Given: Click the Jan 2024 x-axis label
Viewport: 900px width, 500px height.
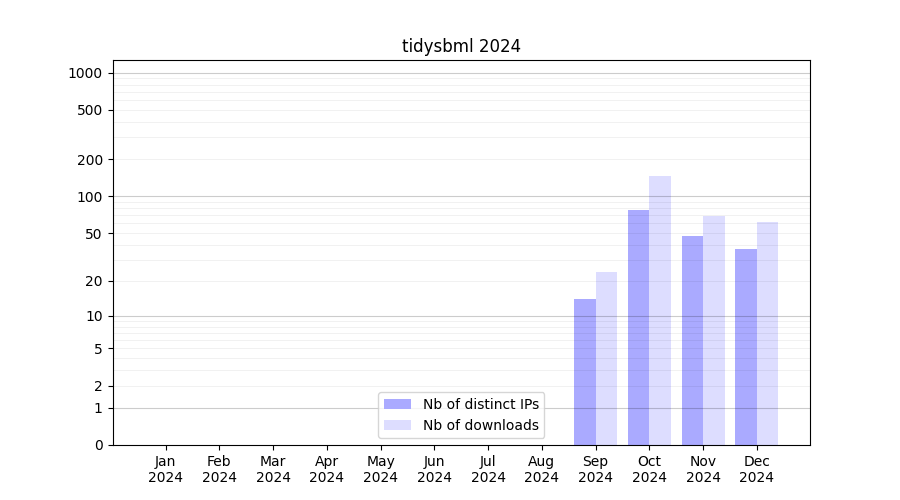Looking at the screenshot, I should [x=166, y=469].
